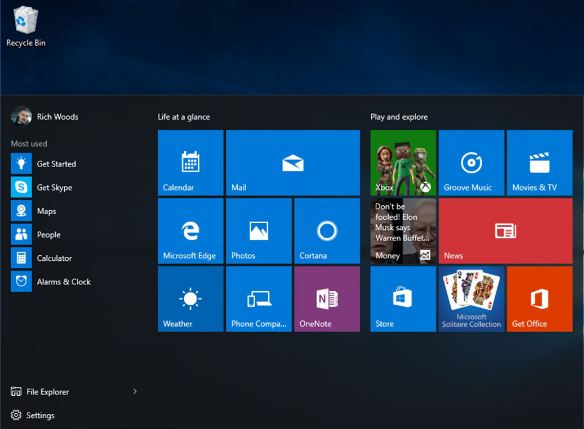Open the People app icon
This screenshot has height=429, width=584.
pos(21,235)
